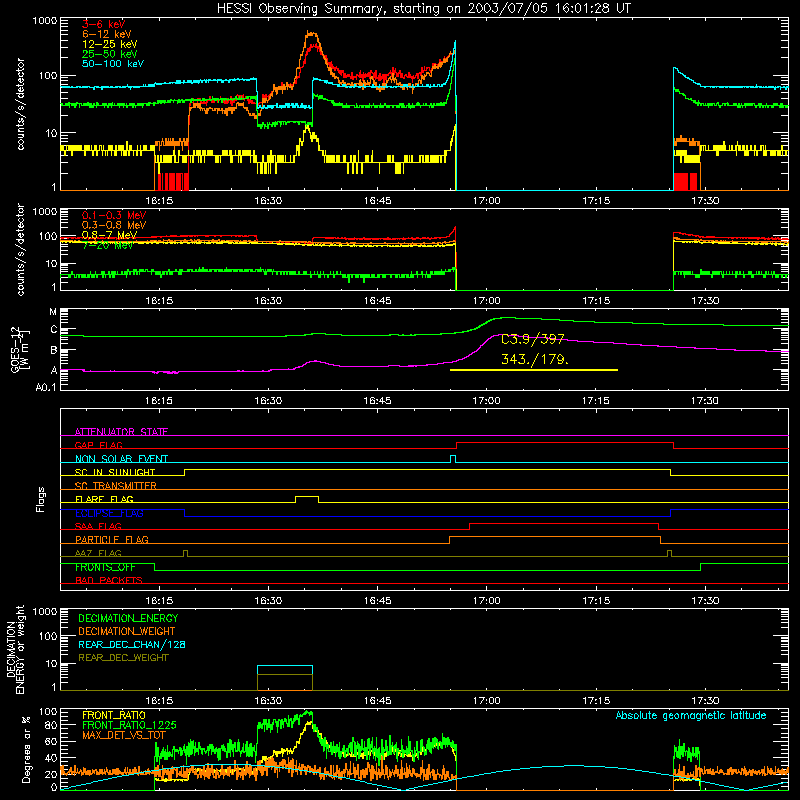Select the '3-6 keV' legend label
Screen dimensions: 800x800
(x=104, y=24)
